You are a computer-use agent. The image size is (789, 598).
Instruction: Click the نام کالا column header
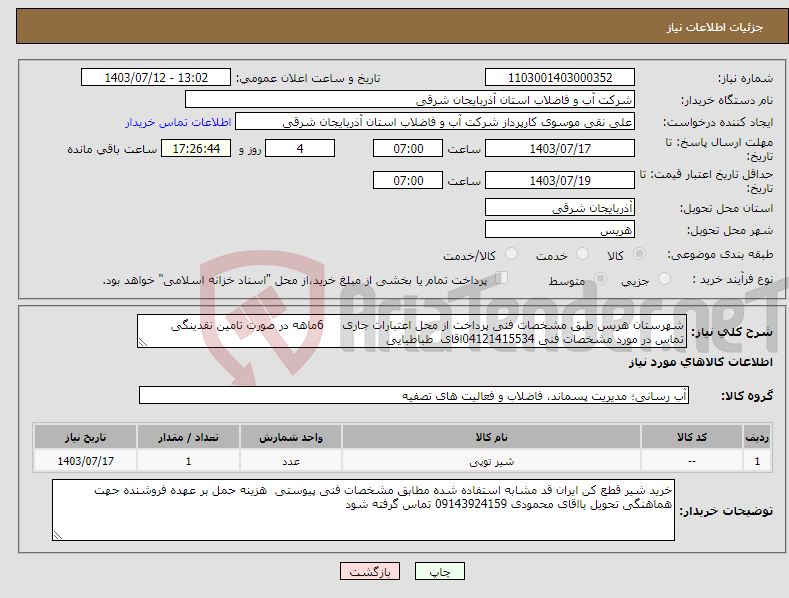(491, 437)
